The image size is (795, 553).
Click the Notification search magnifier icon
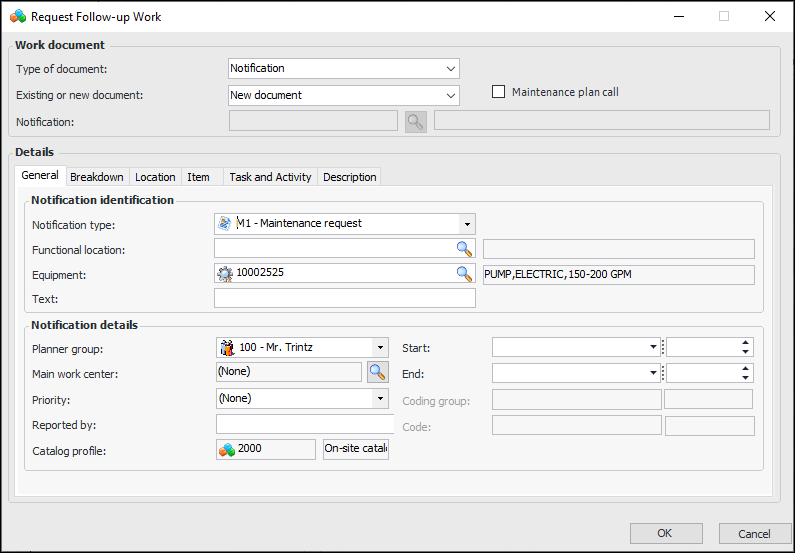[415, 121]
